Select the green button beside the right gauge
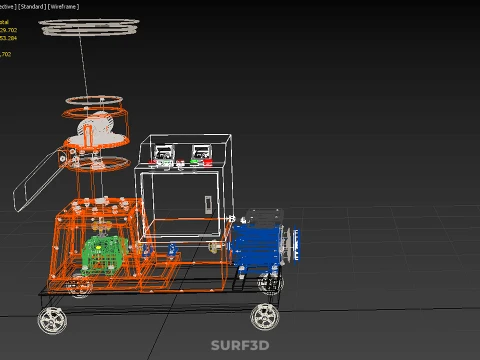Screen dimensions: 480x360 (x=194, y=162)
